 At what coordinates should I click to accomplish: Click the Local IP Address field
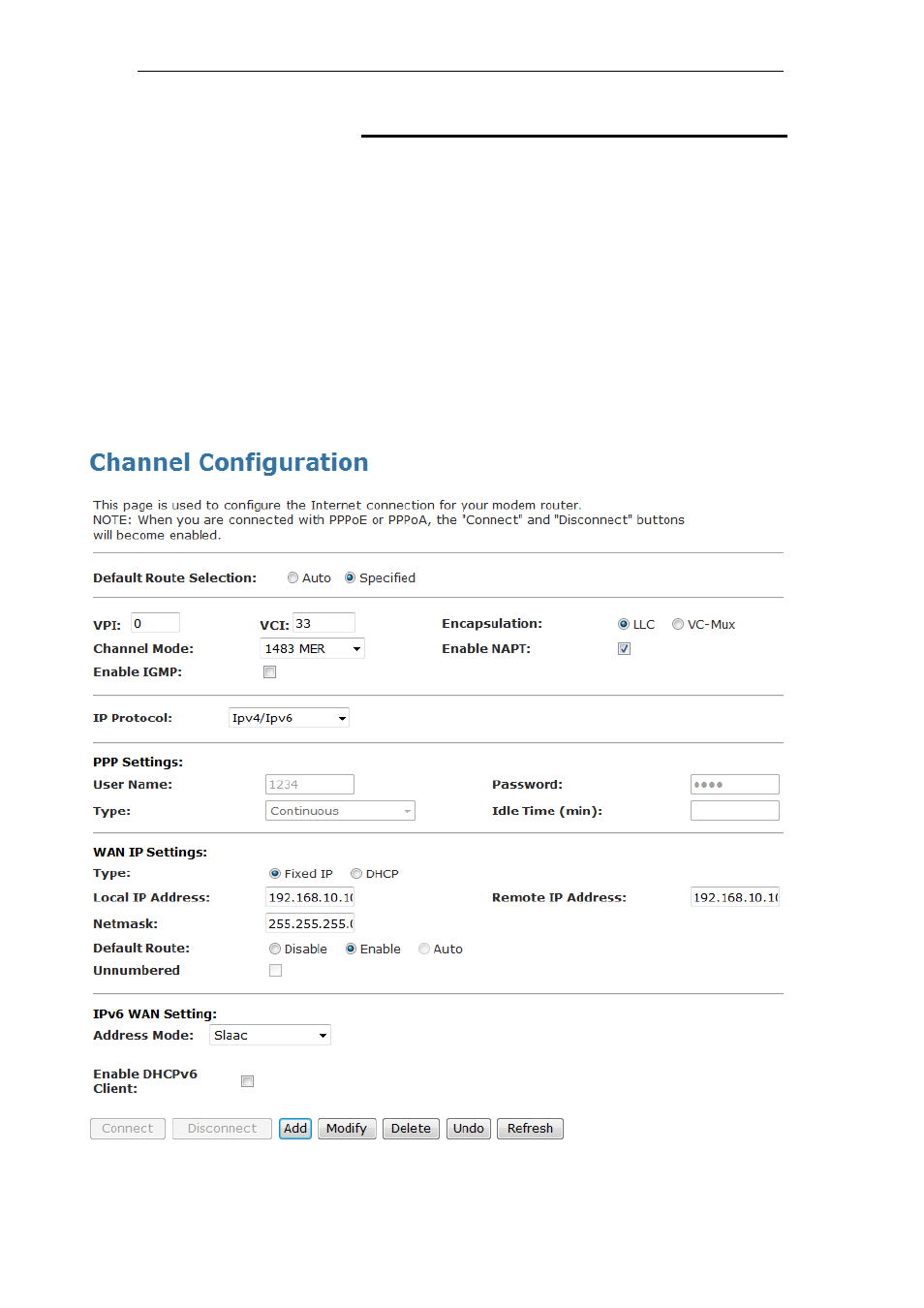pyautogui.click(x=310, y=897)
